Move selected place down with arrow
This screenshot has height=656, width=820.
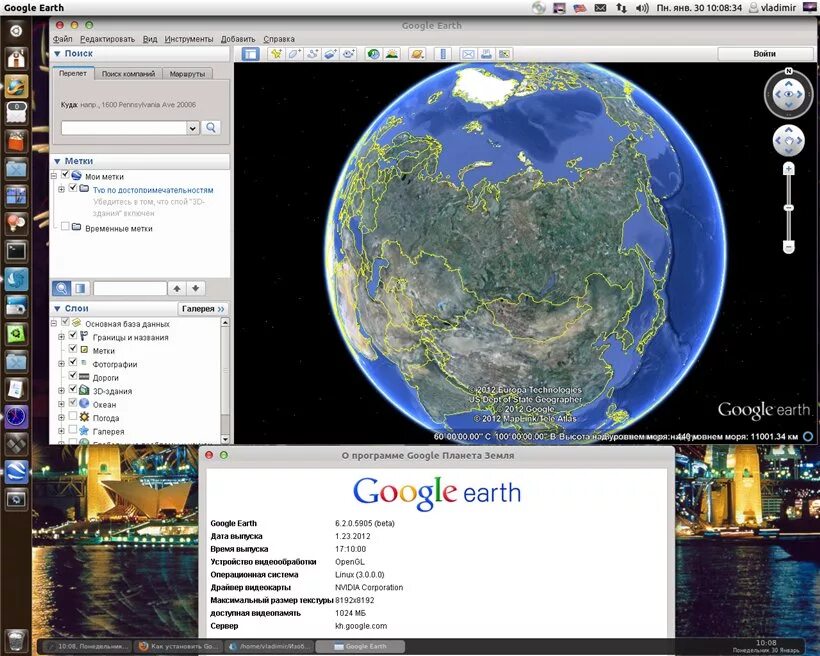tap(196, 288)
